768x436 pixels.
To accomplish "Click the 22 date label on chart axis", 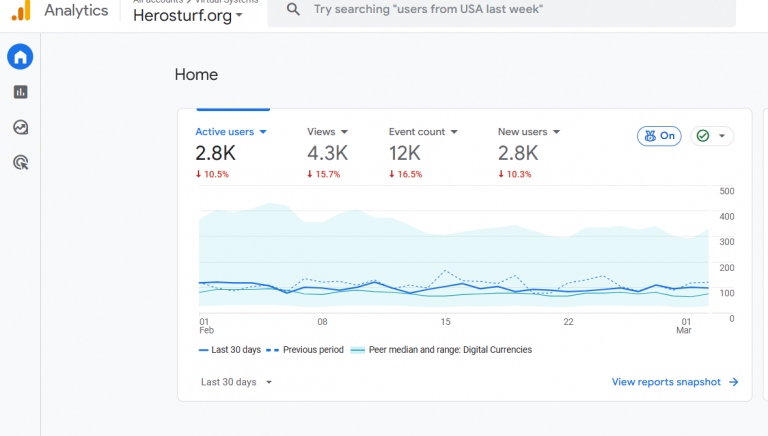I will pos(568,322).
